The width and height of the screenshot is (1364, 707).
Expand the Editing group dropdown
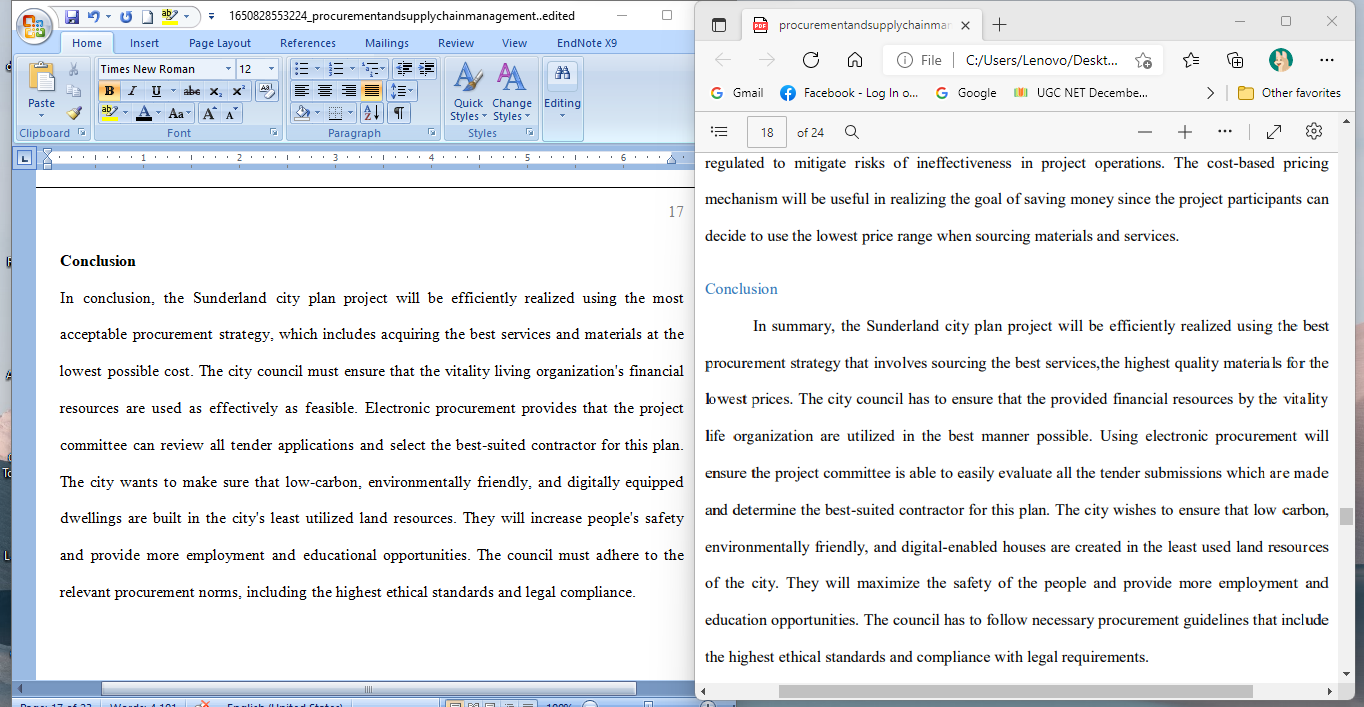coord(562,91)
